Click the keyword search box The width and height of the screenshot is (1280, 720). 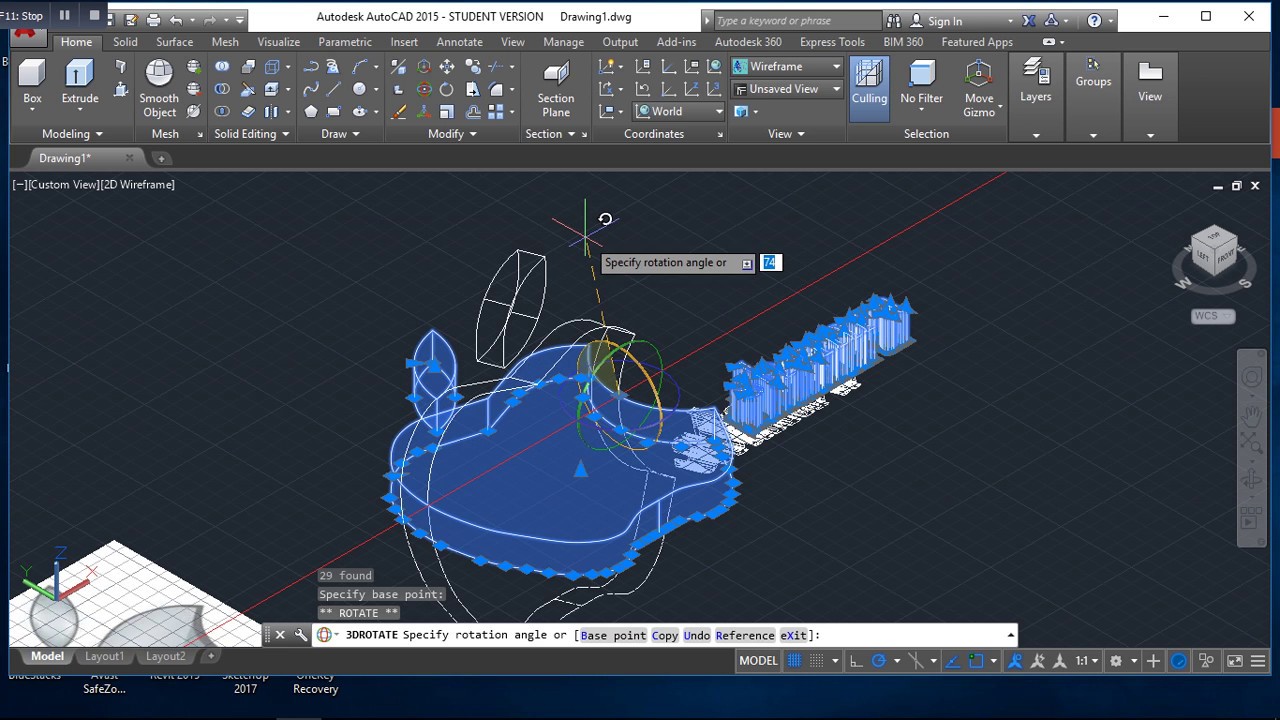(797, 20)
